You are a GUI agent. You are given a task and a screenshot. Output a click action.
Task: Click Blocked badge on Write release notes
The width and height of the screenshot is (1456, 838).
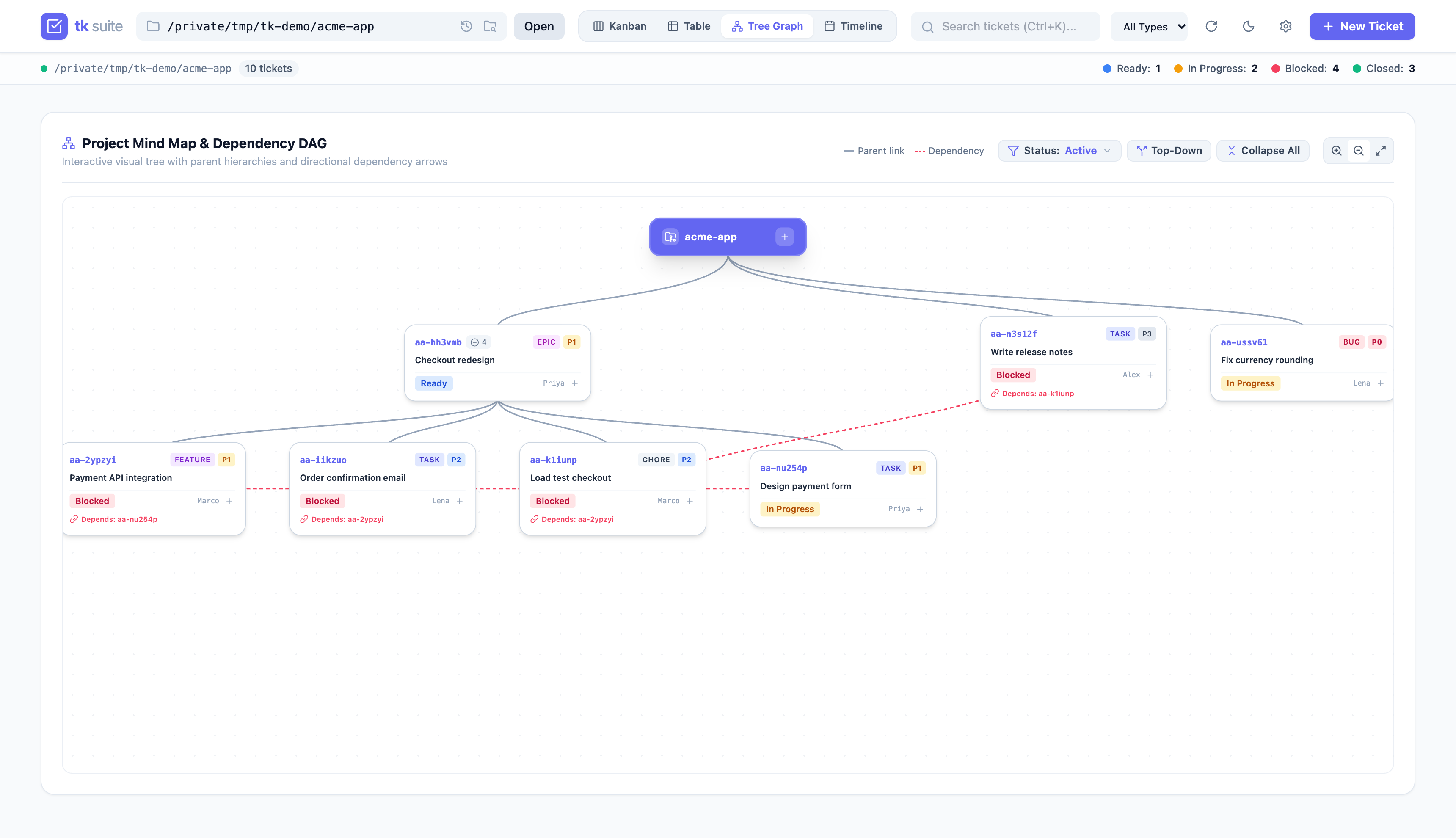(1013, 375)
